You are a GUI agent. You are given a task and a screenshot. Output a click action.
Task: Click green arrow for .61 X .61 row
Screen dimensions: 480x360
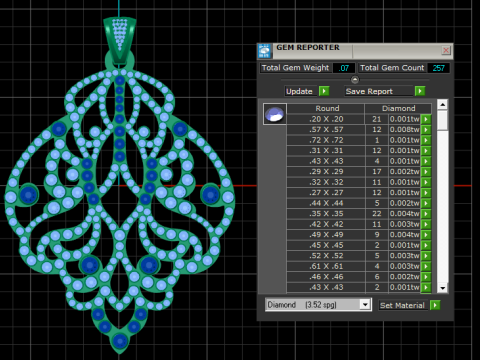pyautogui.click(x=426, y=266)
